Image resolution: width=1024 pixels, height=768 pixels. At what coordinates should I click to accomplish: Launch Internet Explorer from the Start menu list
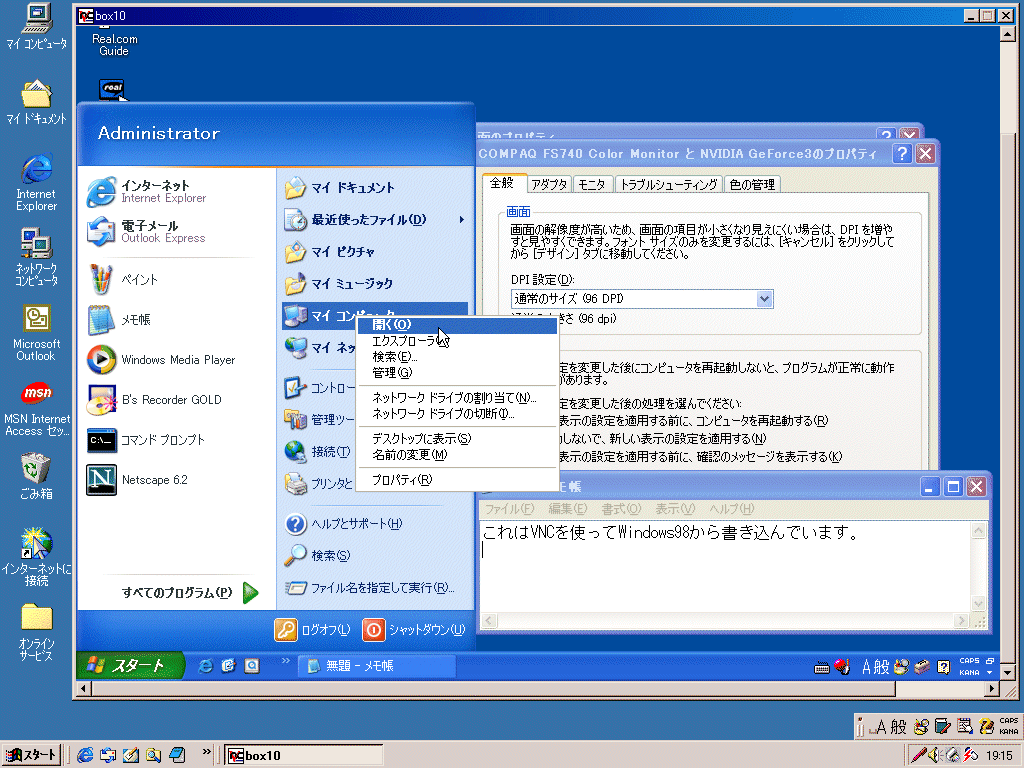click(147, 191)
